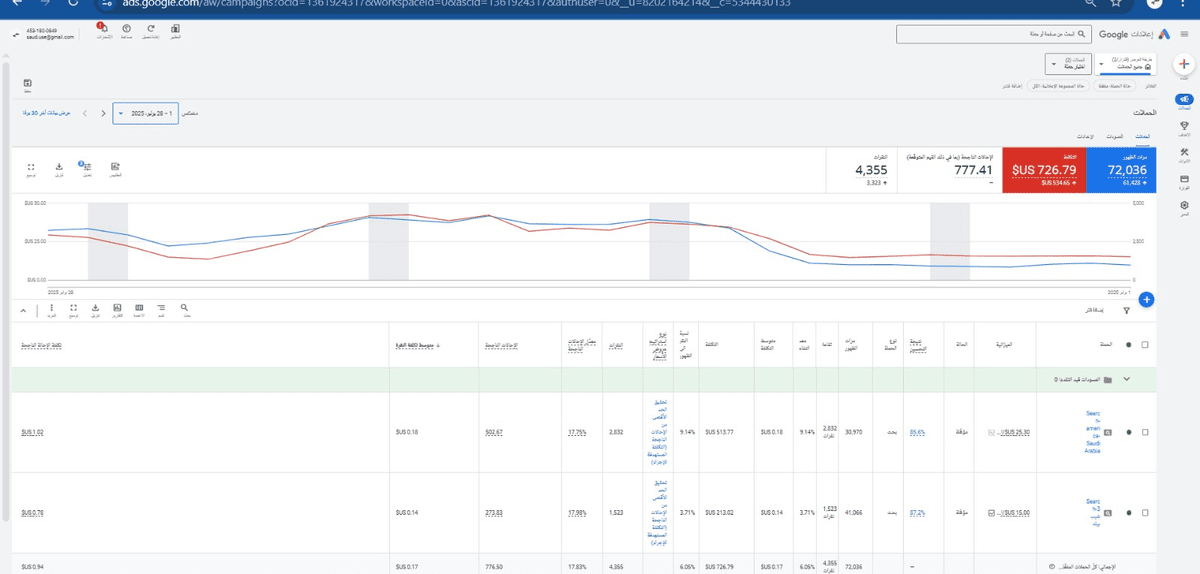Open the help question mark icon
Viewport: 1200px width, 574px height.
click(x=126, y=30)
